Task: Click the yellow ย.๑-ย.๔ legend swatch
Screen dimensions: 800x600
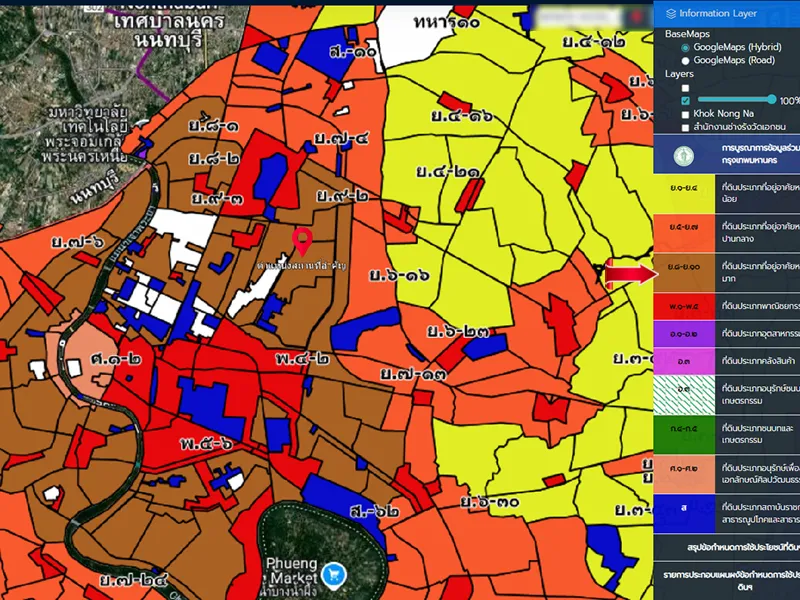Action: (x=682, y=194)
